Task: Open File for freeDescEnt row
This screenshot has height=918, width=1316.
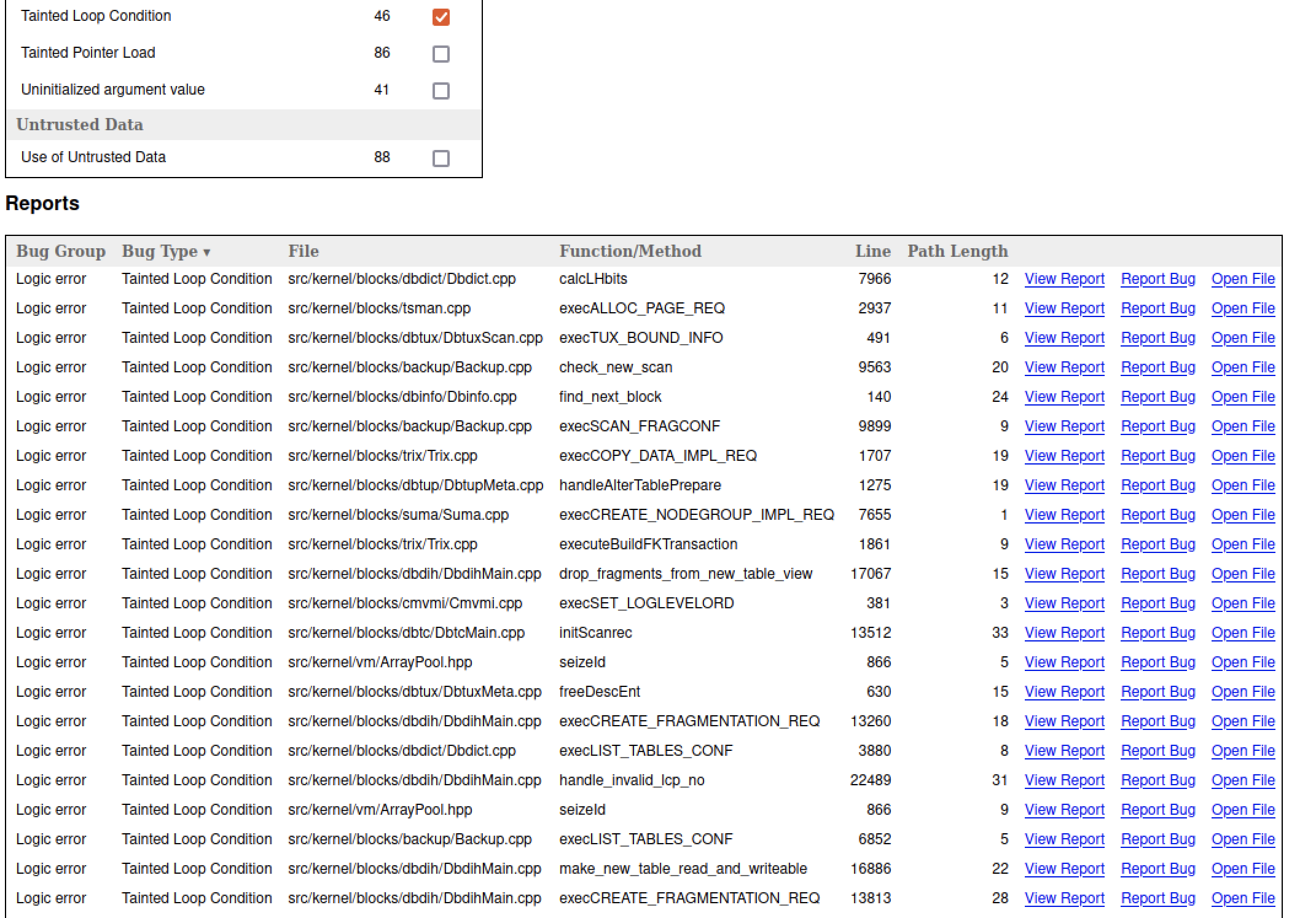Action: (1242, 692)
